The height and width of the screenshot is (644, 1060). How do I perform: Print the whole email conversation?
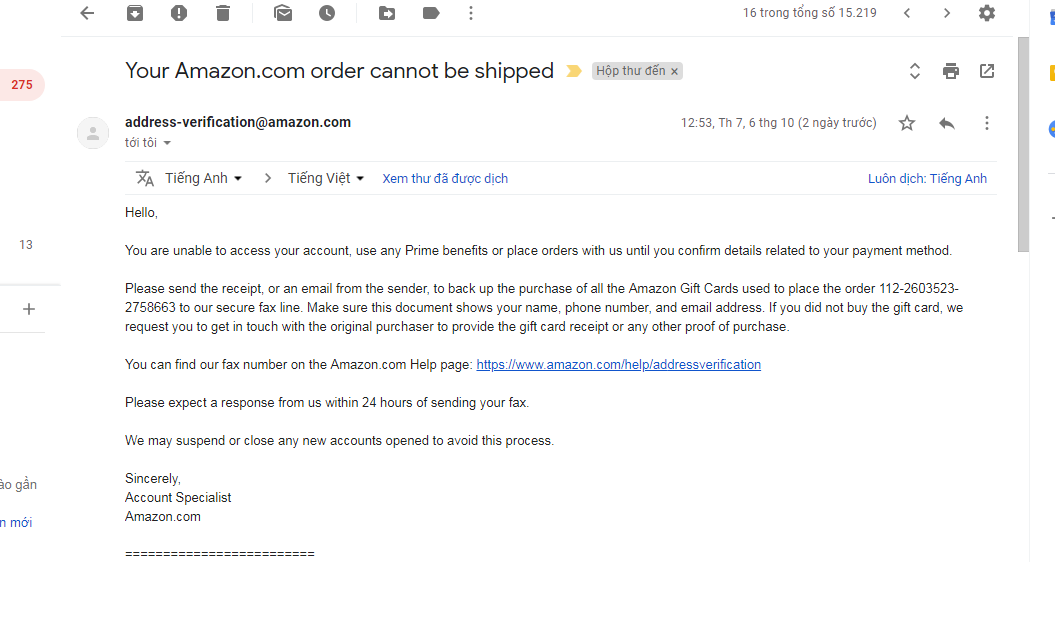[x=950, y=71]
